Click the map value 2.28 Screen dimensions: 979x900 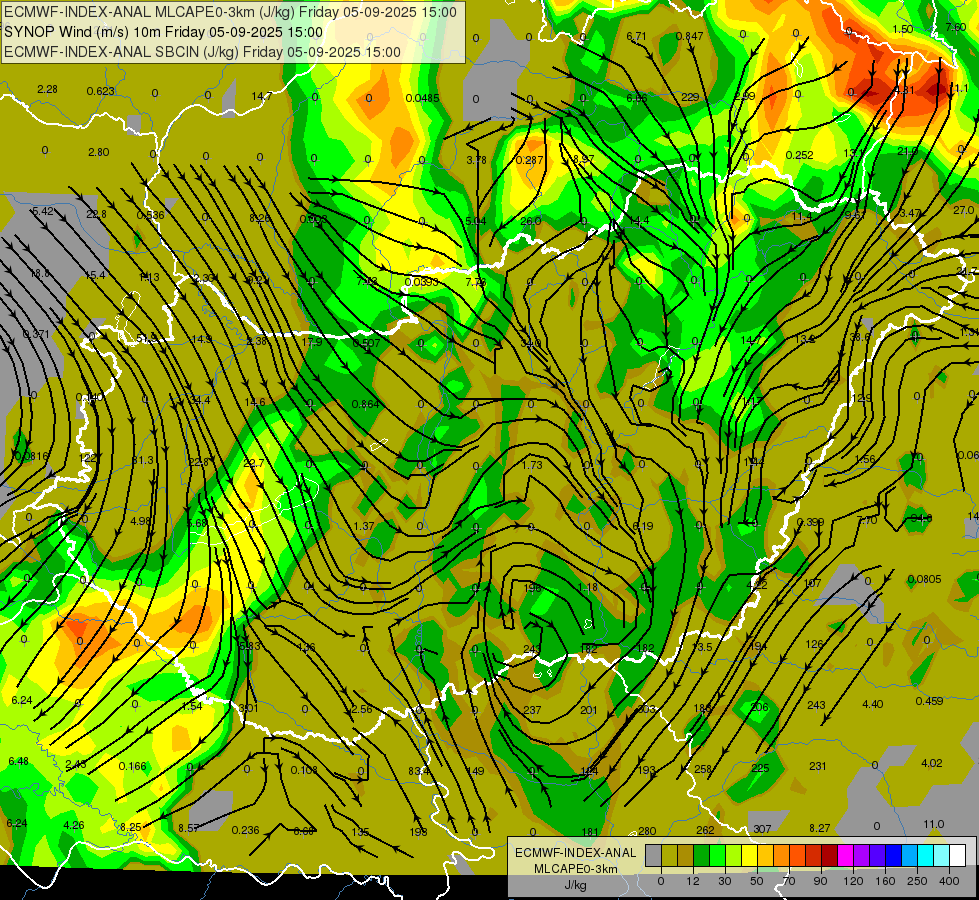click(47, 89)
